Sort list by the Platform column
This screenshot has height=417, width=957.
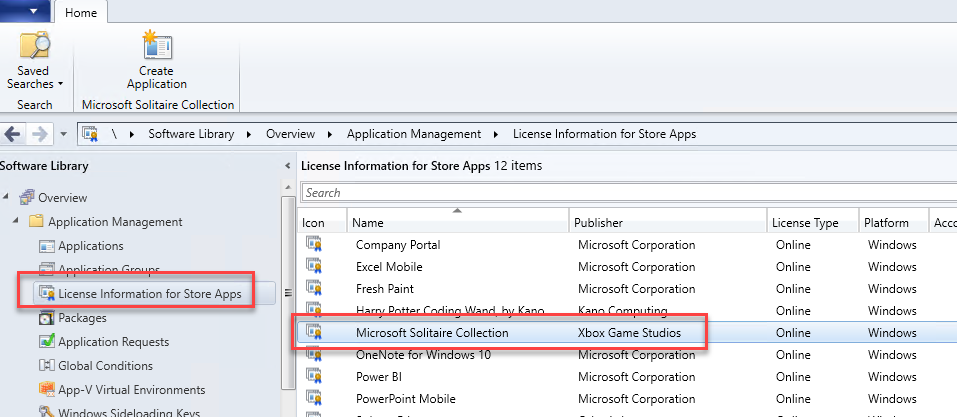point(894,223)
